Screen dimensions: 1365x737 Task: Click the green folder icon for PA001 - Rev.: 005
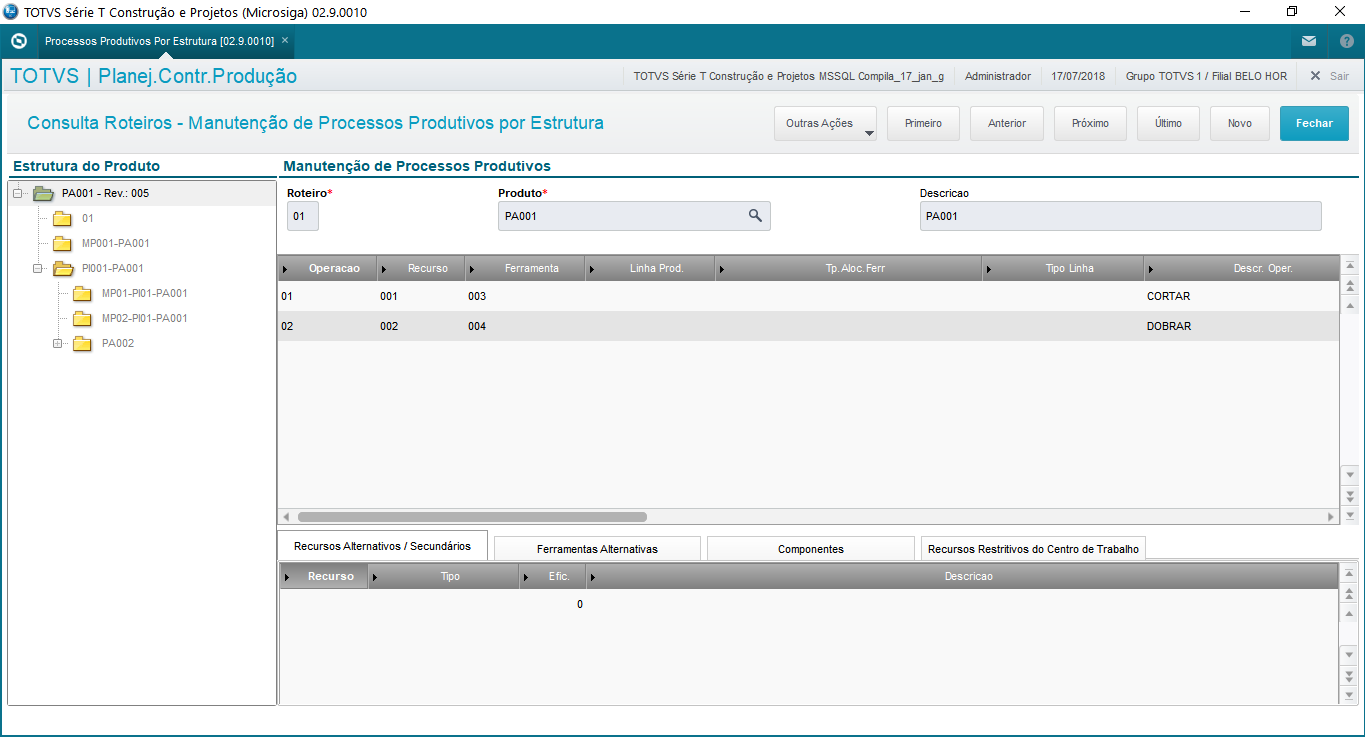(x=43, y=193)
